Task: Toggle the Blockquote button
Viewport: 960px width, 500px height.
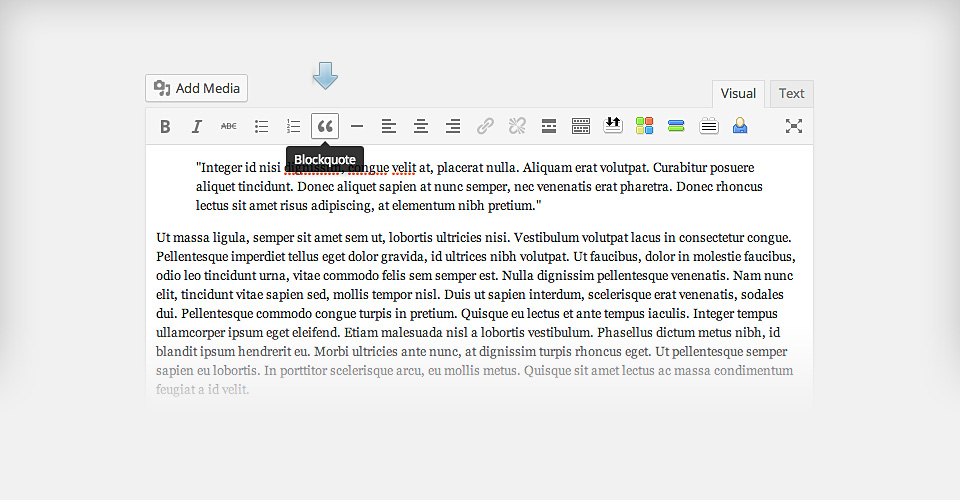Action: pyautogui.click(x=325, y=126)
